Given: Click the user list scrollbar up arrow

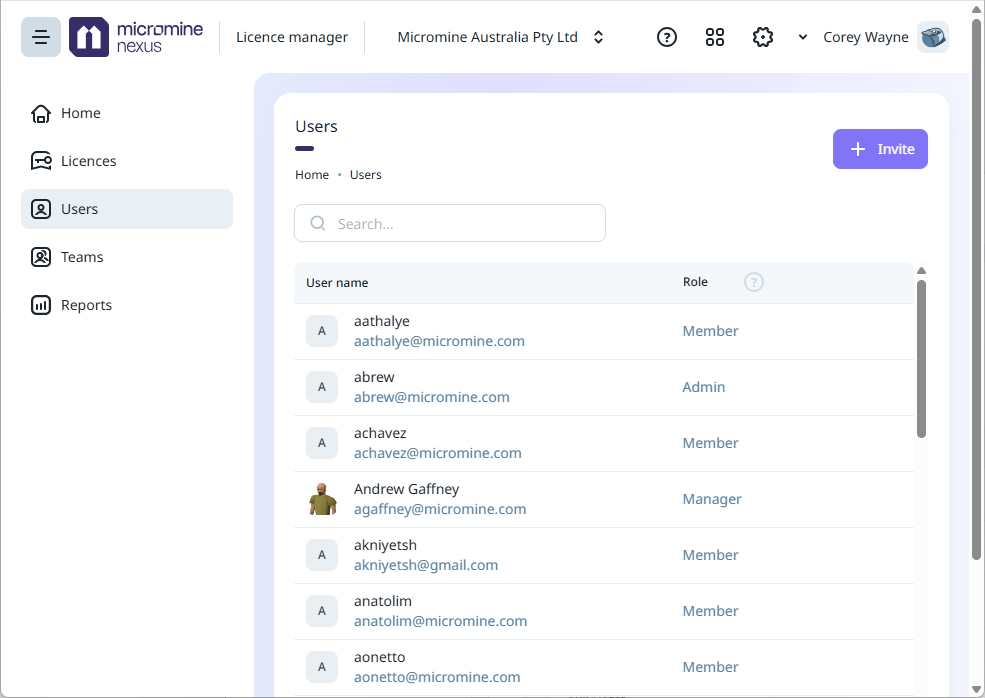Looking at the screenshot, I should (x=921, y=270).
